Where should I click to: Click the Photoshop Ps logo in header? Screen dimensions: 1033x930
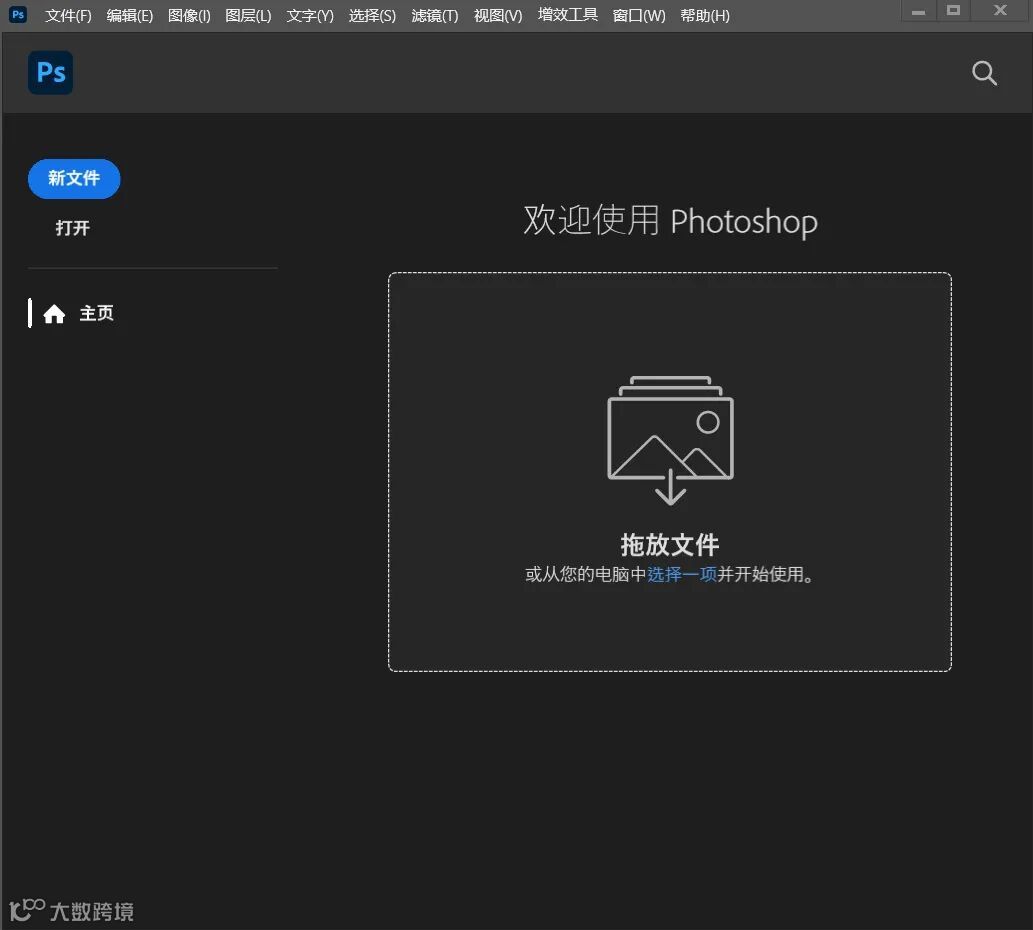click(51, 72)
